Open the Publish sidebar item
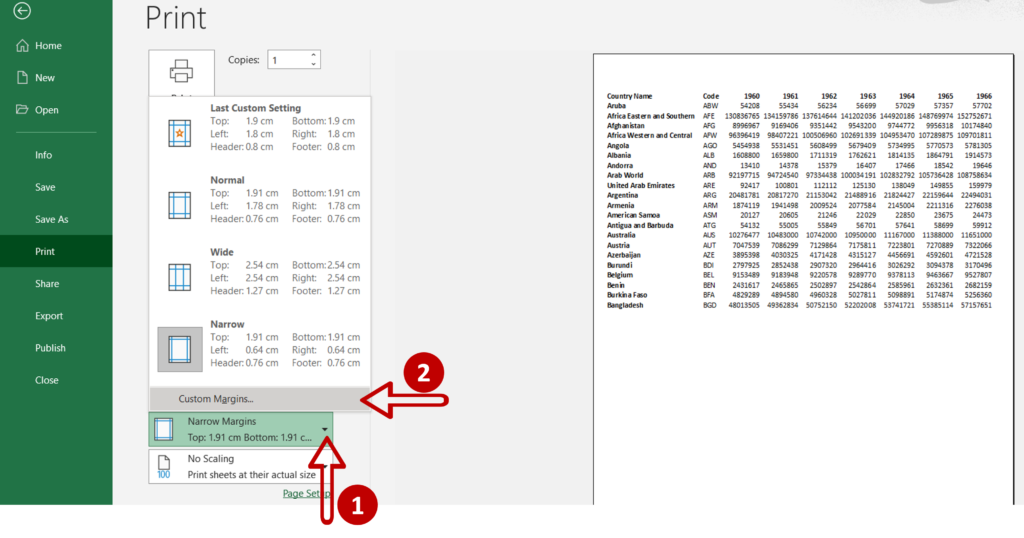1024x538 pixels. [x=50, y=348]
